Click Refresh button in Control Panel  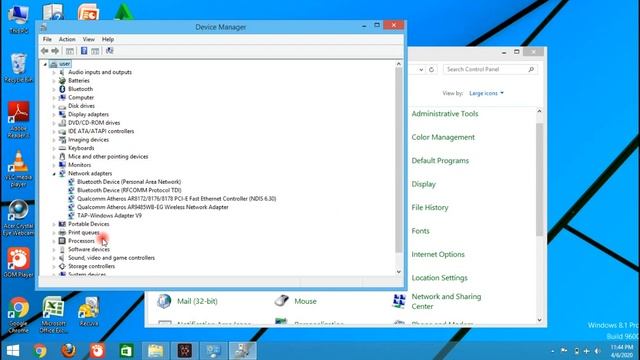(x=431, y=69)
